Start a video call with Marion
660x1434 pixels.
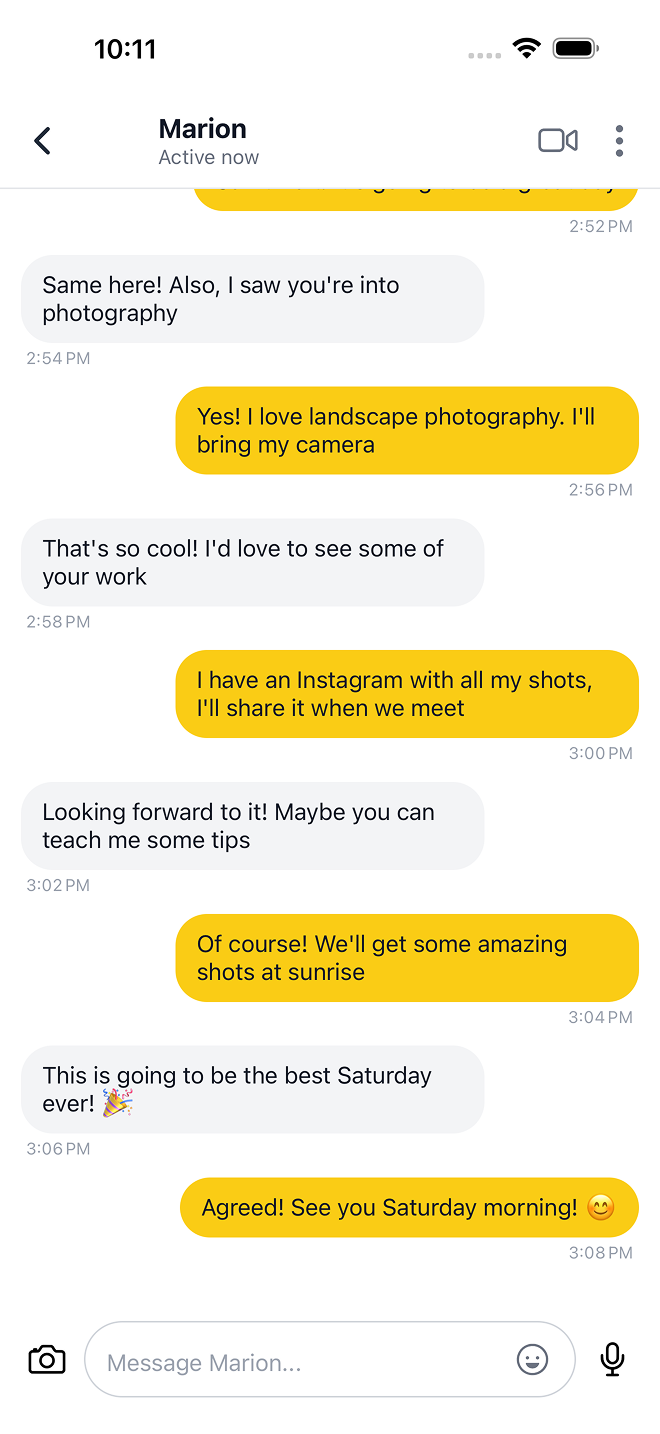557,140
